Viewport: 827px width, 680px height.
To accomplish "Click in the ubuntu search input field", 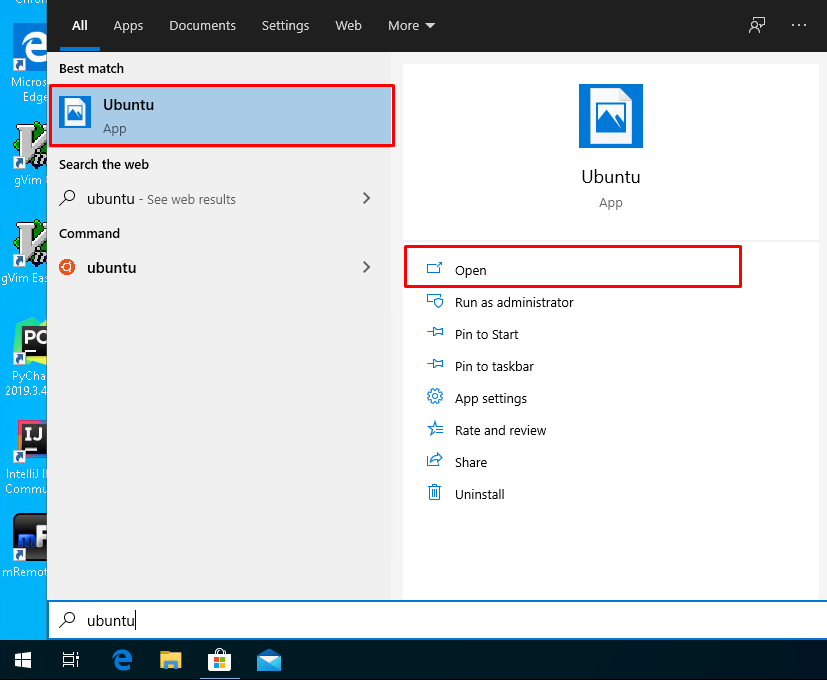I will 438,620.
